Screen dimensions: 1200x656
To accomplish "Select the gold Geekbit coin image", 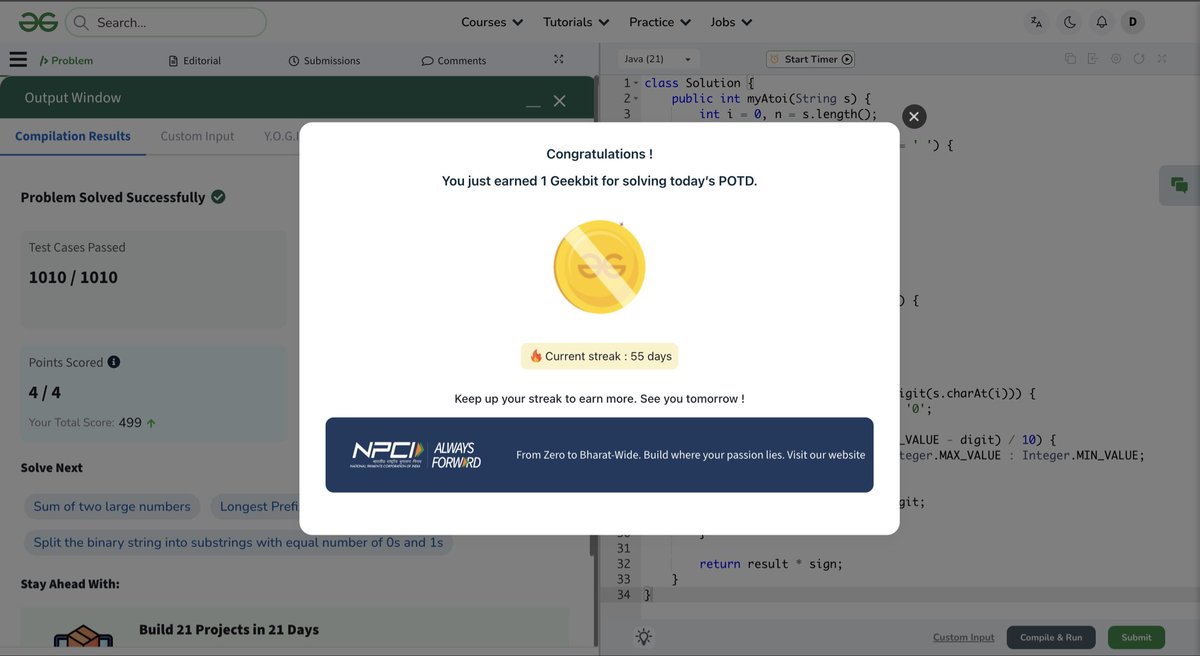I will [x=599, y=266].
